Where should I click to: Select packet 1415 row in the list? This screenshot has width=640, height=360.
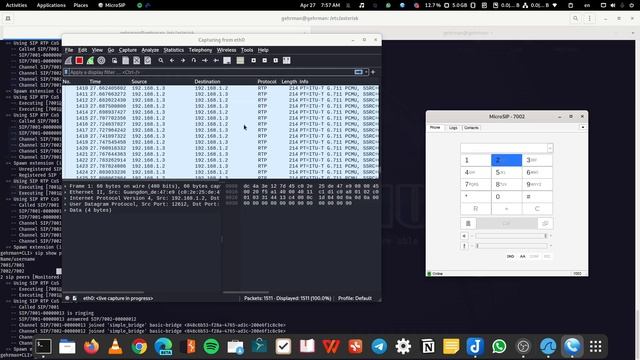[220, 118]
